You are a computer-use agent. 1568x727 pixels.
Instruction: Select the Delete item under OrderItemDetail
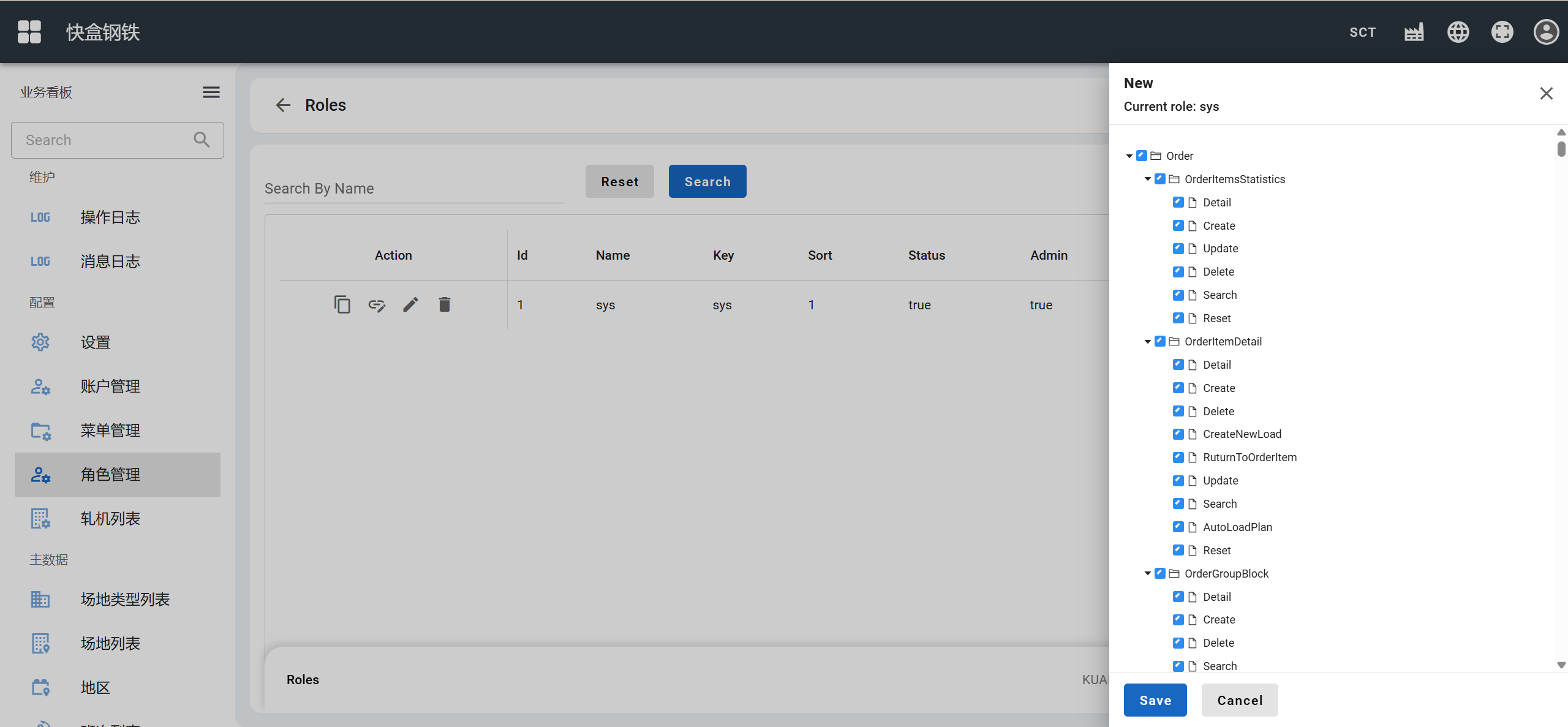pos(1218,412)
